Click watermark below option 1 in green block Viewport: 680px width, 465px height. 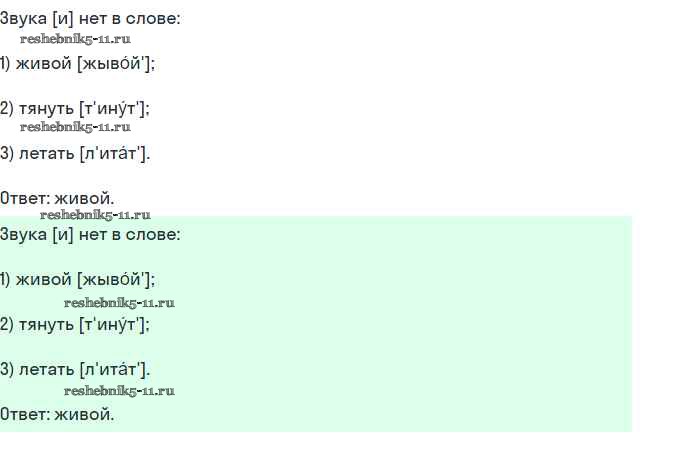119,302
